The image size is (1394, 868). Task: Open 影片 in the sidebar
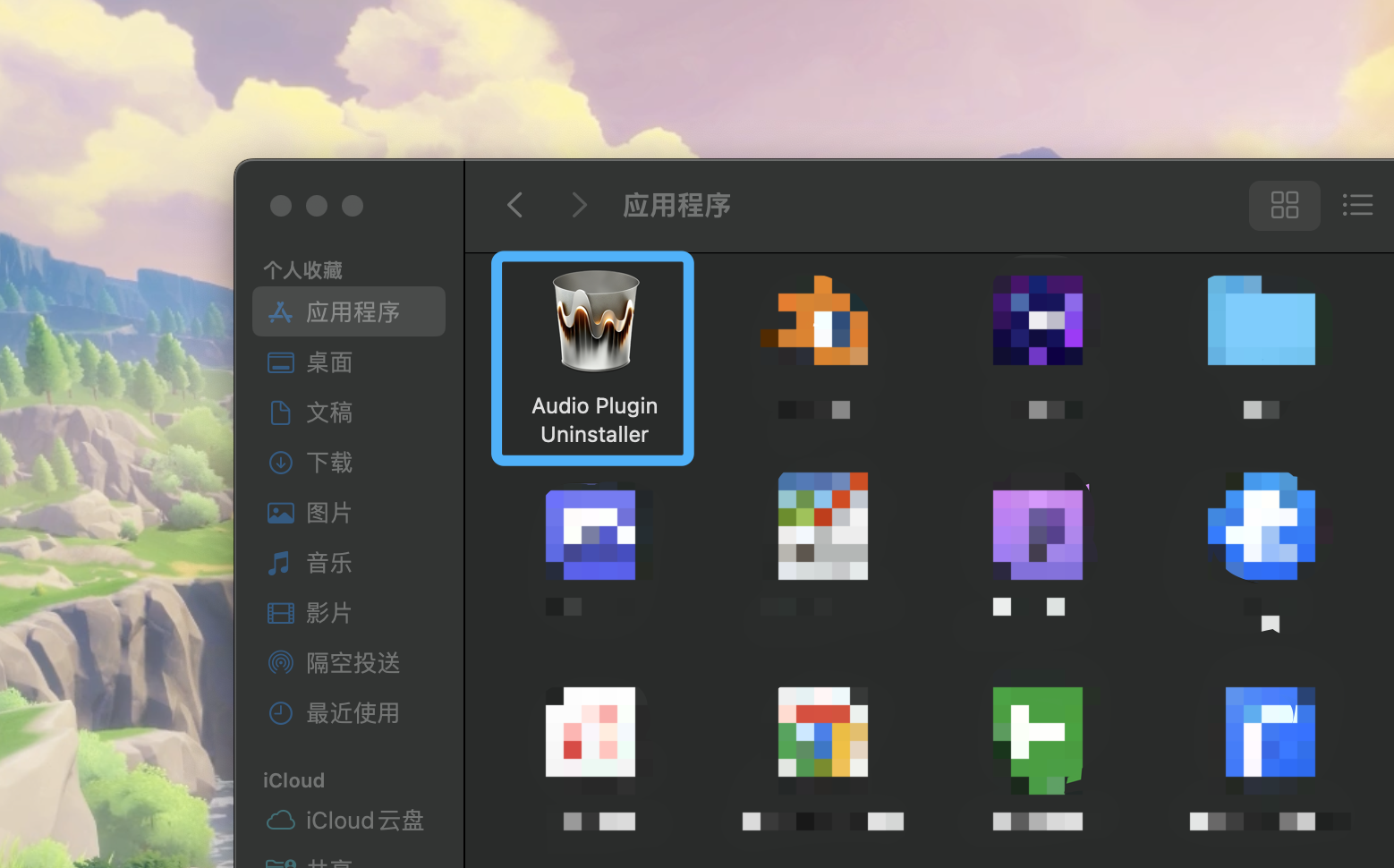(x=349, y=613)
